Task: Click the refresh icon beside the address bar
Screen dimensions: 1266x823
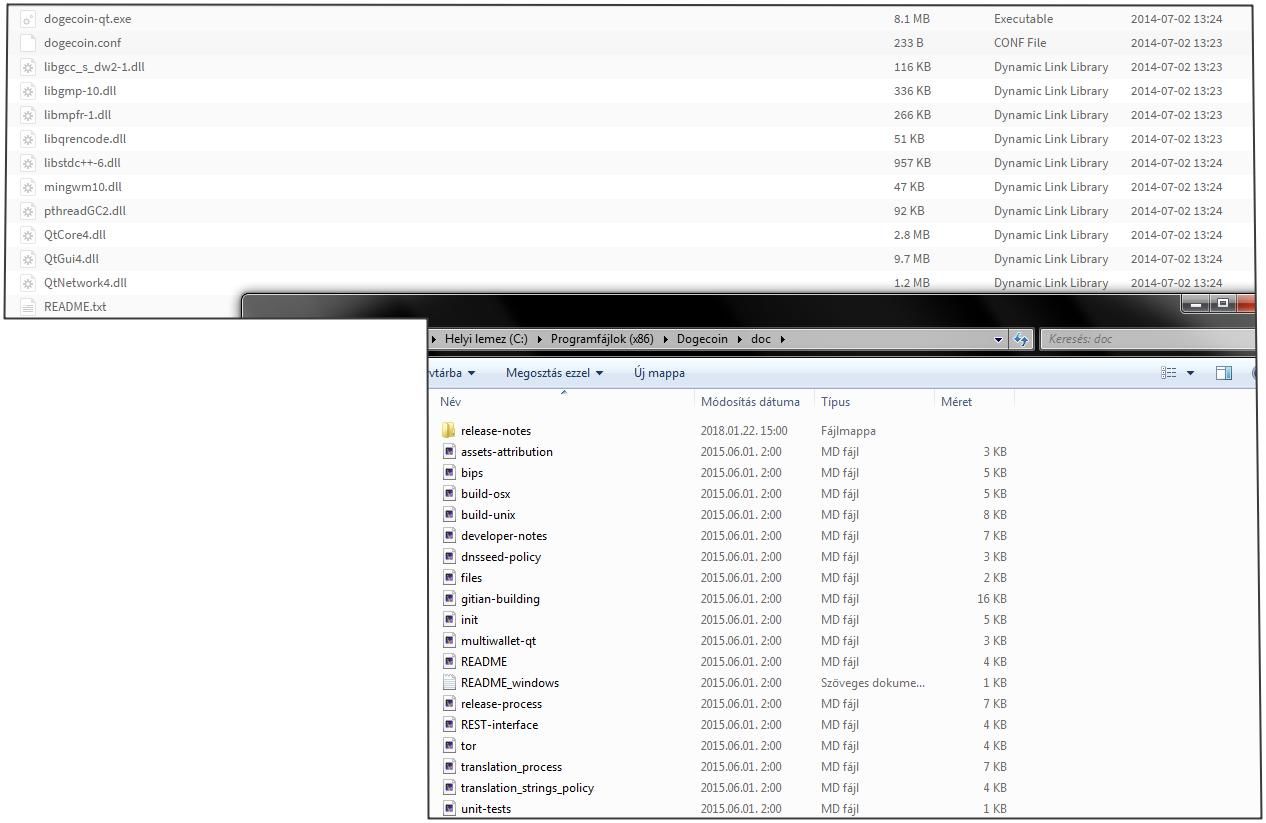Action: [1021, 339]
